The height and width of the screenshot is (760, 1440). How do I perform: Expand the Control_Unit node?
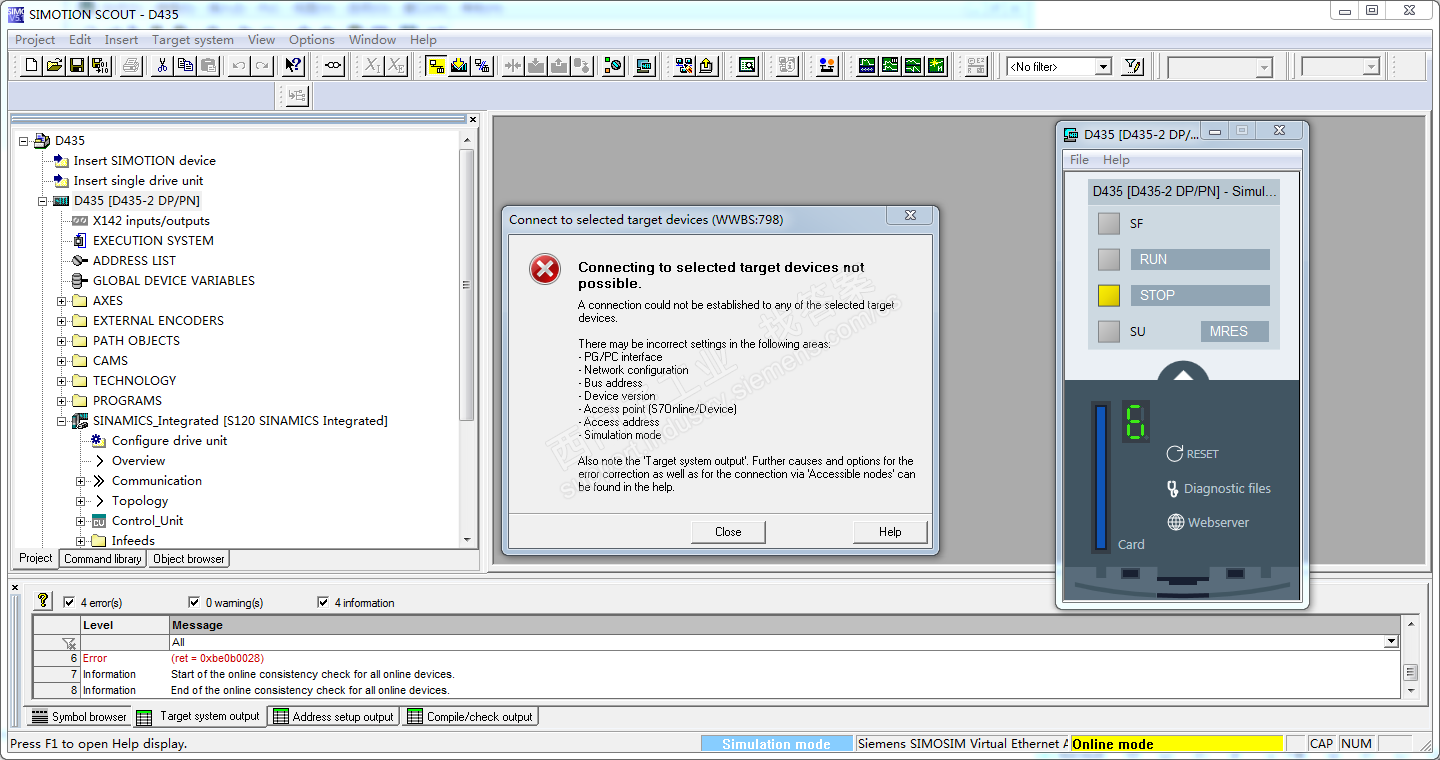(x=81, y=521)
